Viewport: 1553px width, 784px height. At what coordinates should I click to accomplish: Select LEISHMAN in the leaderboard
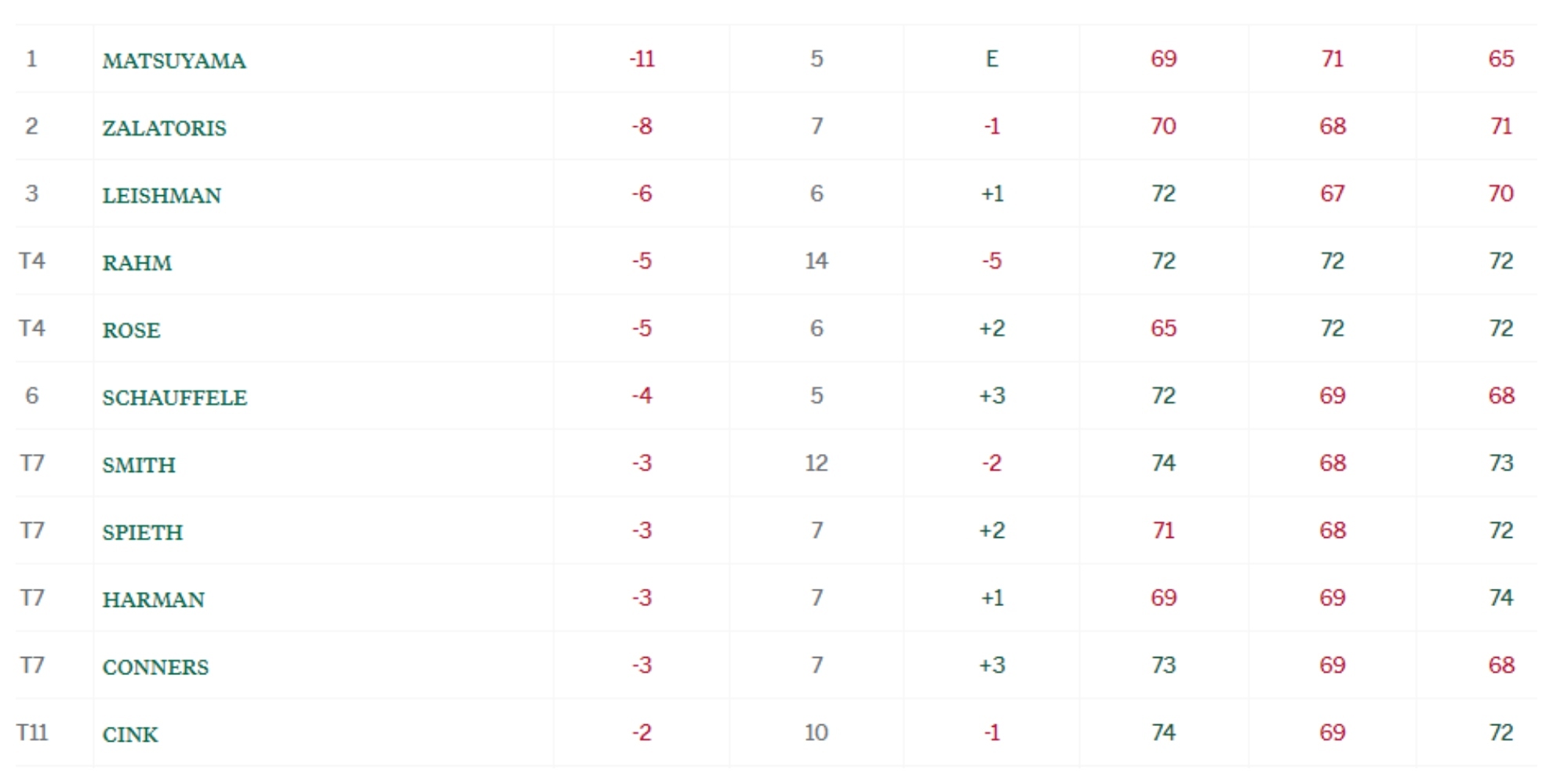(x=162, y=195)
